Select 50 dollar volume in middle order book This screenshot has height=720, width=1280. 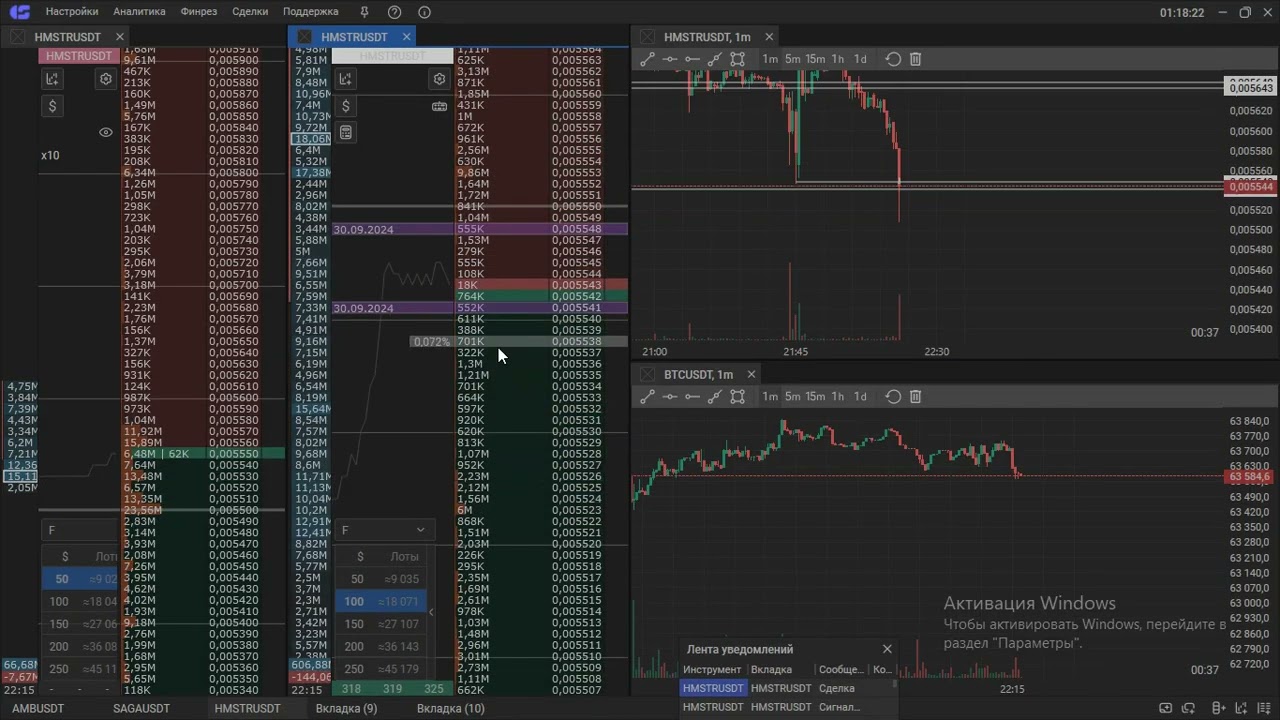pos(380,579)
